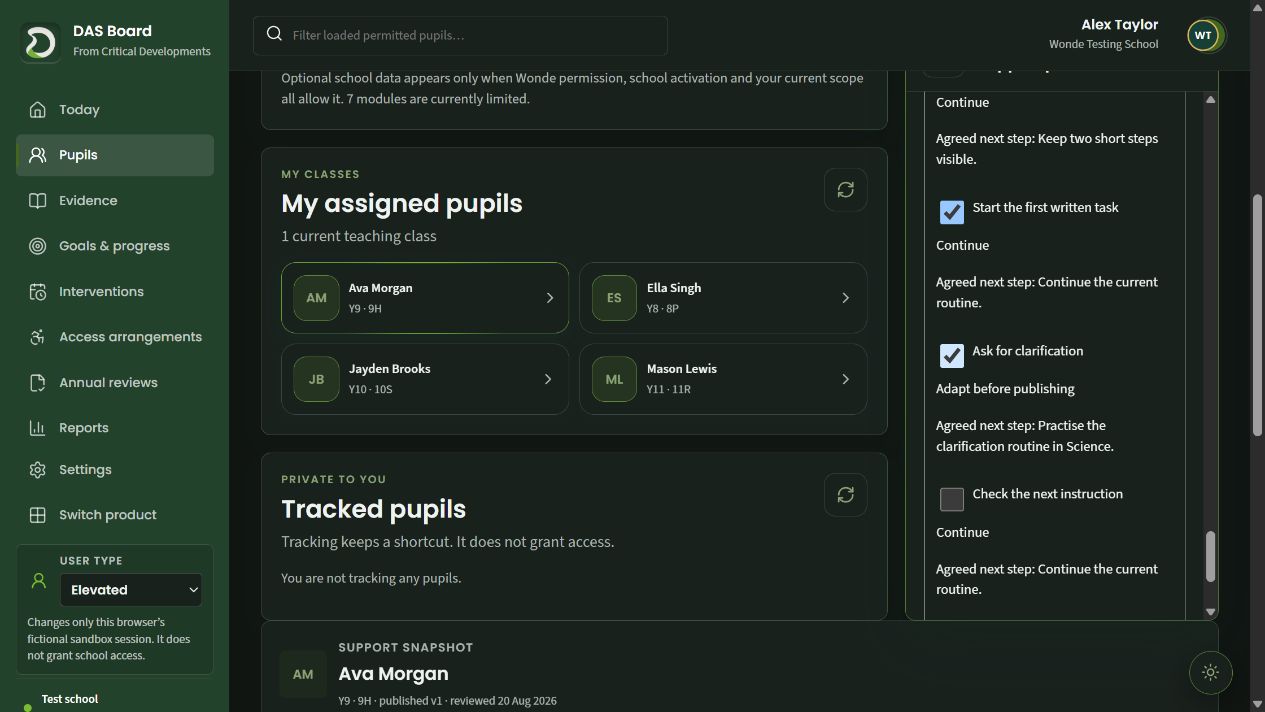
Task: Click the main page vertical scrollbar thumb
Action: coord(1258,314)
